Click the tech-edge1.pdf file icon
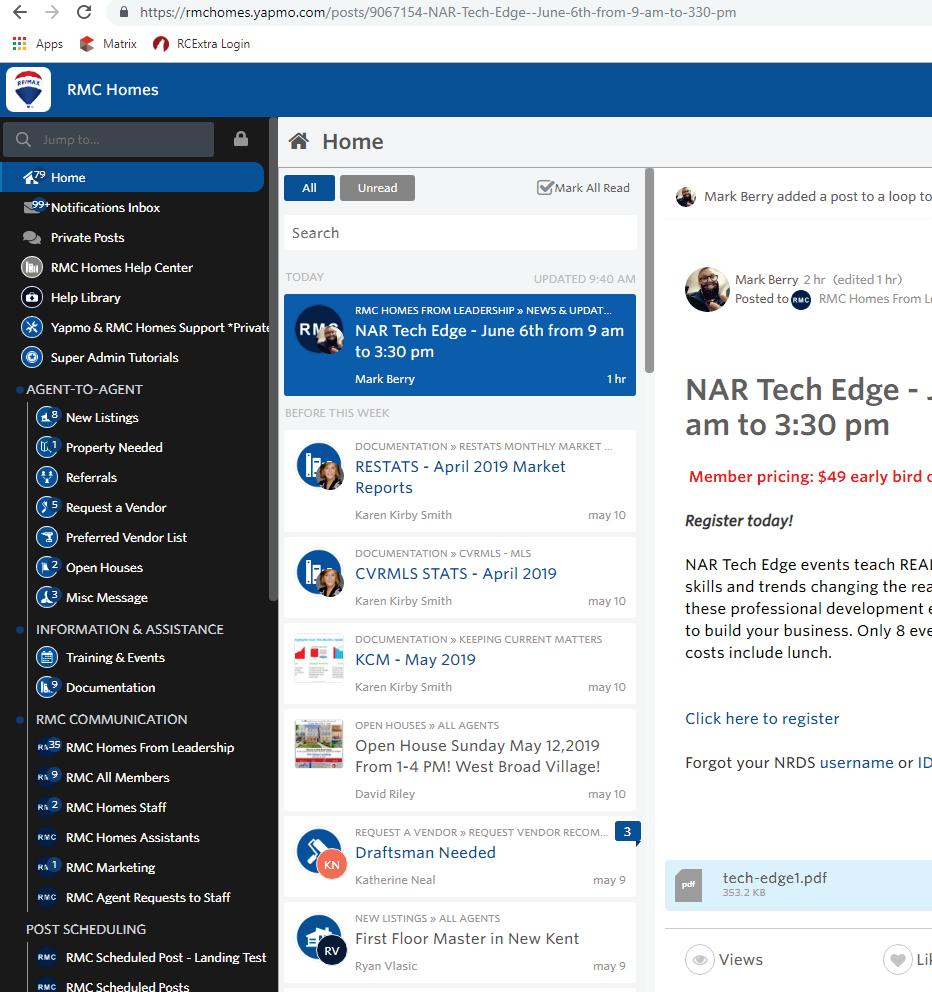 688,885
